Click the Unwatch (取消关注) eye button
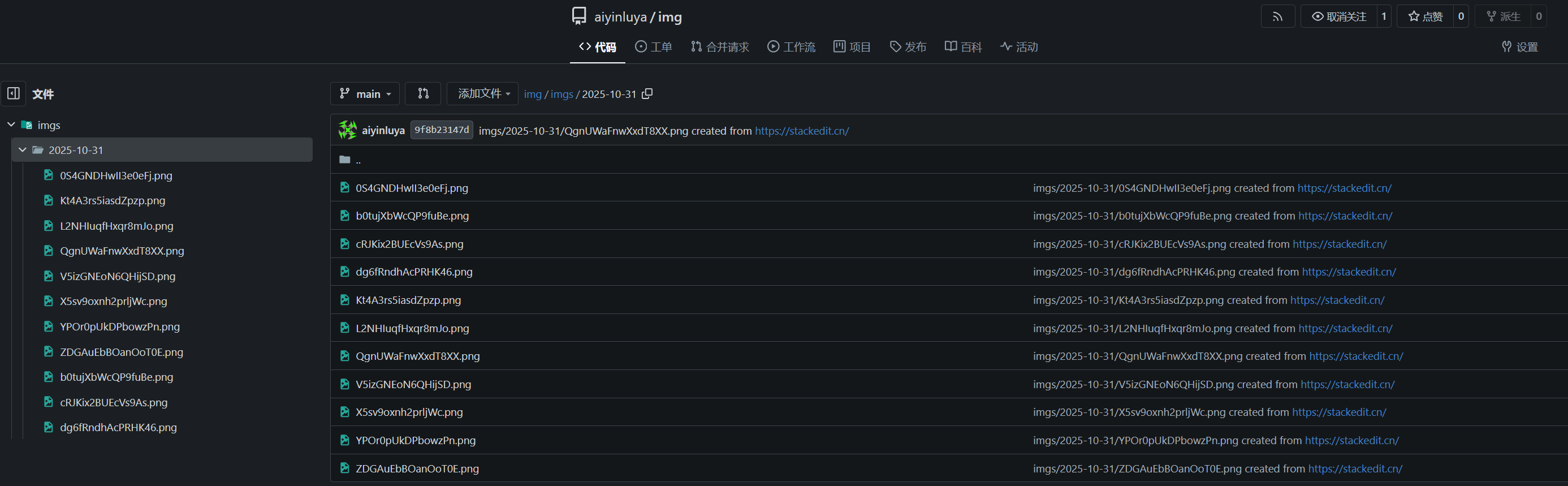Viewport: 1568px width, 486px height. click(1338, 16)
